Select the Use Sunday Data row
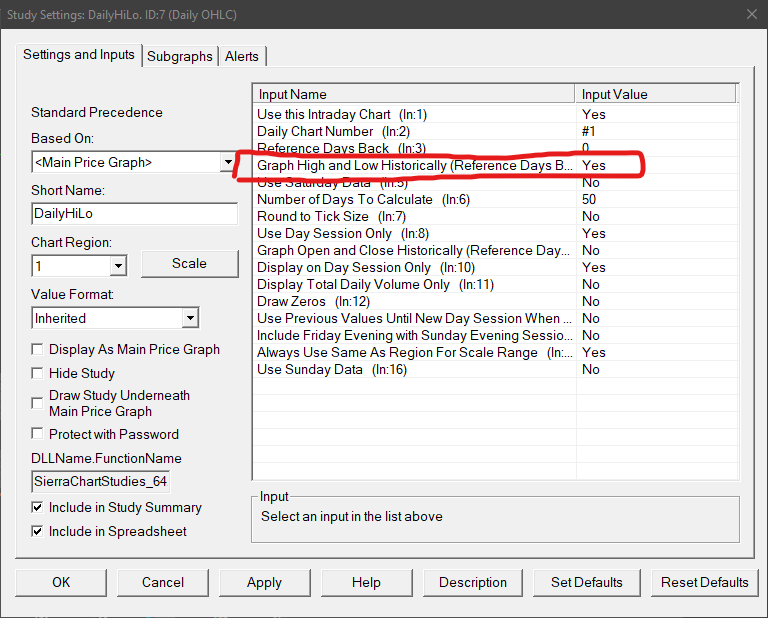 (x=496, y=369)
